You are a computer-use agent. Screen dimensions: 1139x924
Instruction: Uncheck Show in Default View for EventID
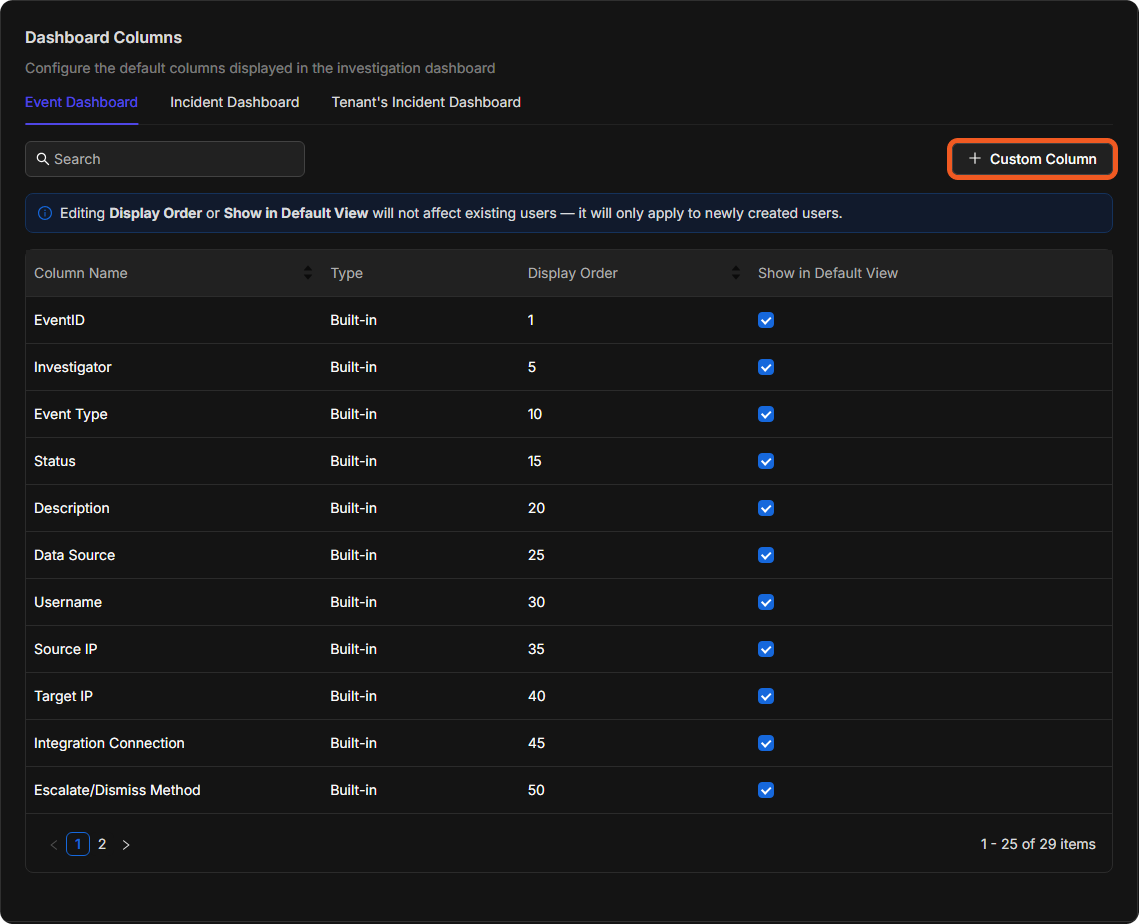[x=766, y=320]
